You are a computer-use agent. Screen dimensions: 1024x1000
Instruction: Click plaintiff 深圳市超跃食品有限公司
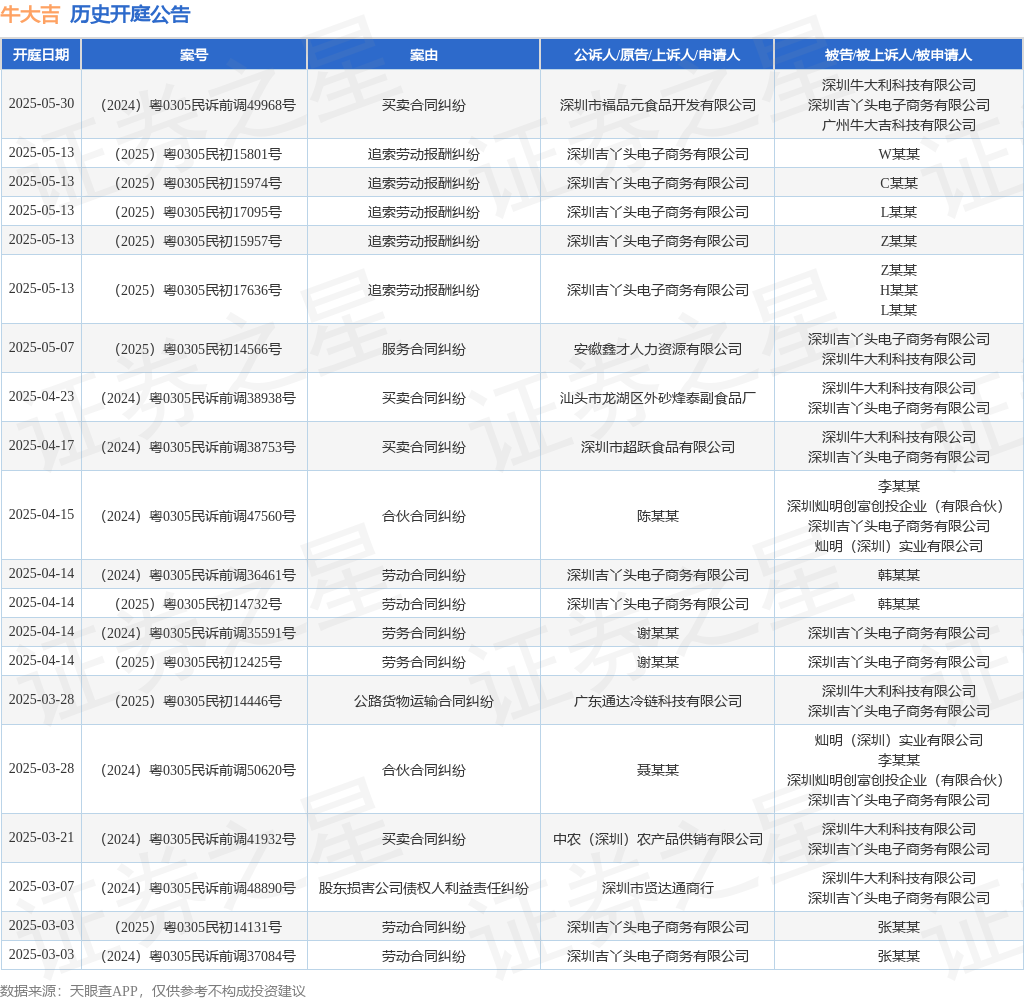click(658, 447)
